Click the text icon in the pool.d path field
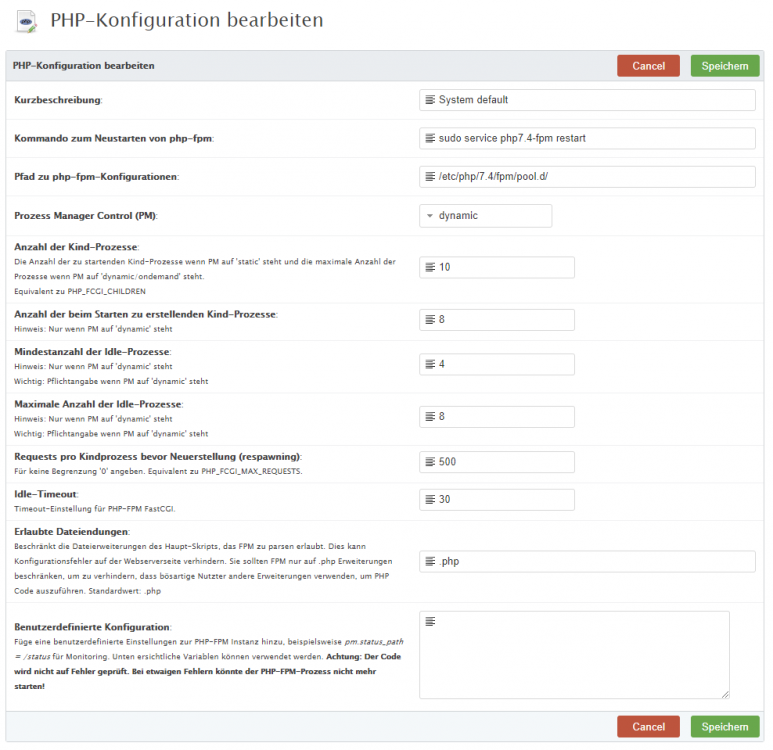This screenshot has width=773, height=750. tap(430, 177)
